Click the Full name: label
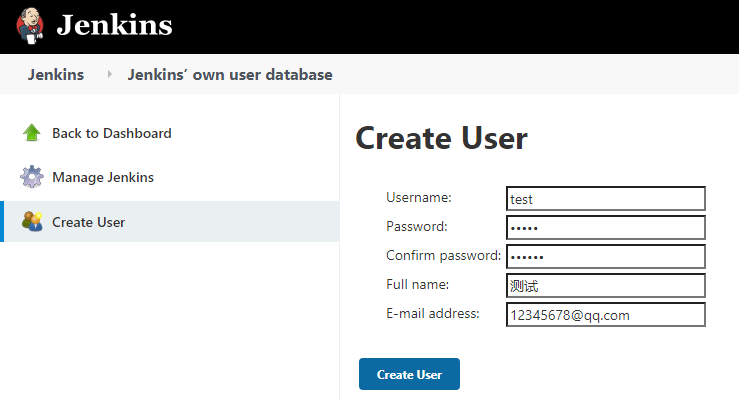Viewport: 739px width, 400px height. (418, 285)
